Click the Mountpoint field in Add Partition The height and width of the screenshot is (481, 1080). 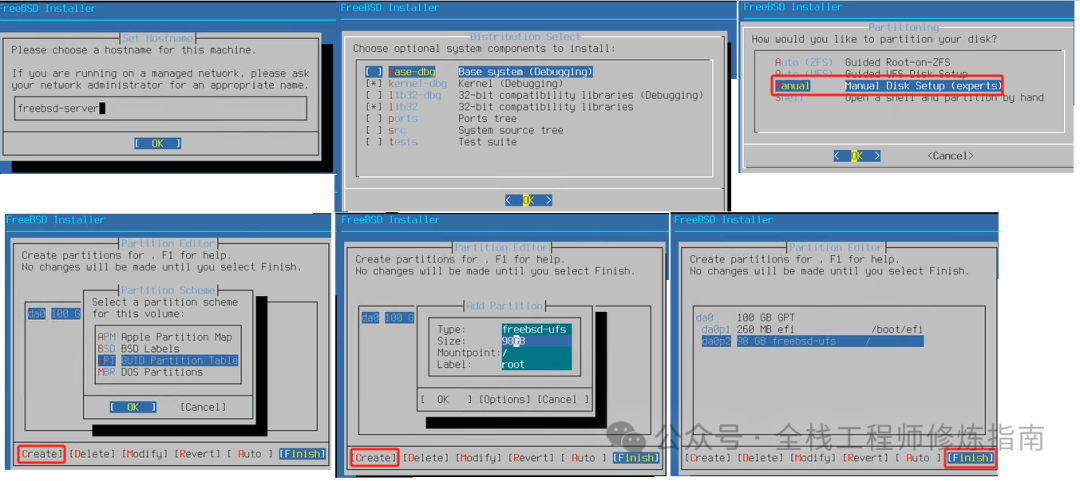point(537,353)
